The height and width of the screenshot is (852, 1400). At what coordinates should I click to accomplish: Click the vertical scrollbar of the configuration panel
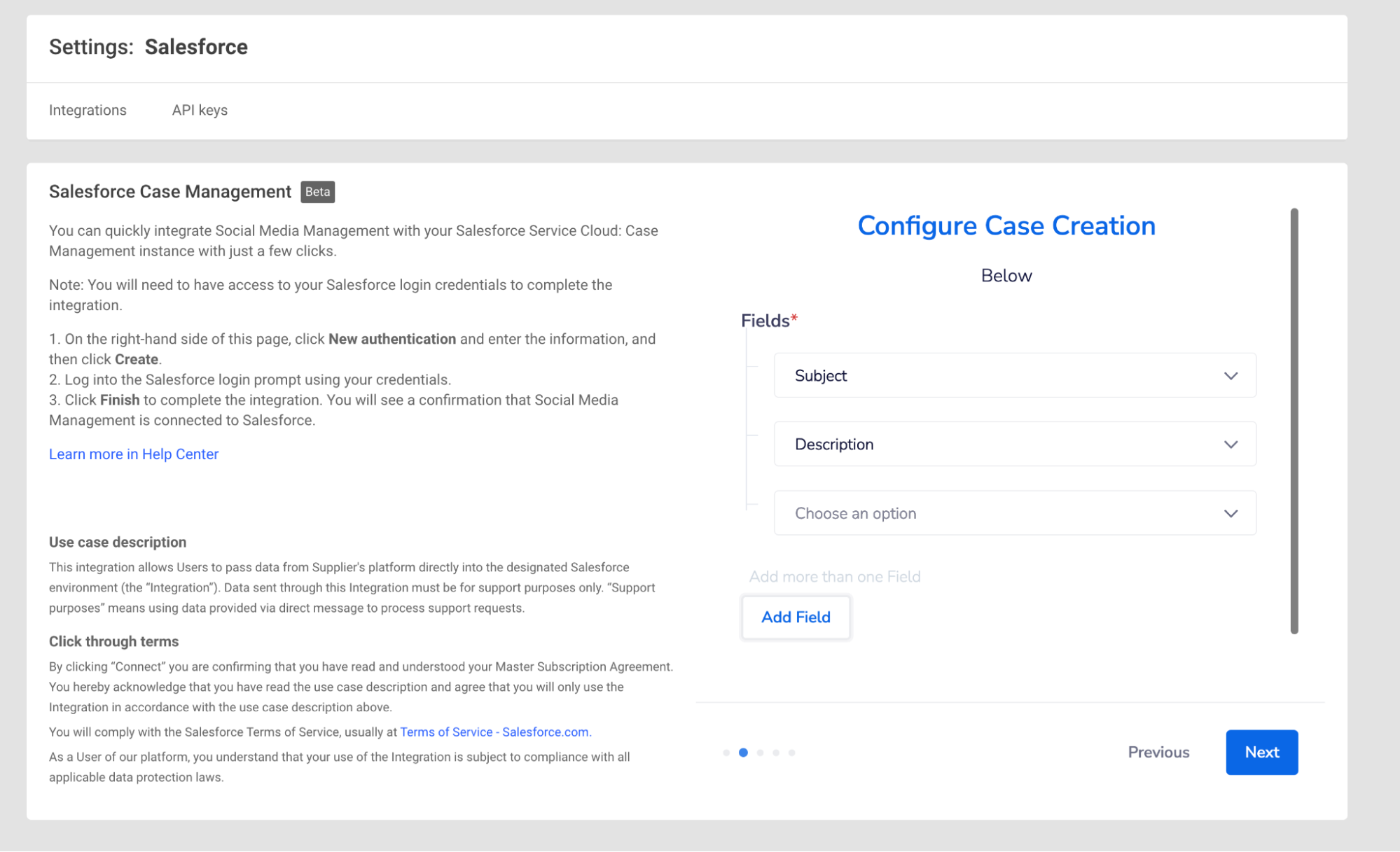[1294, 420]
